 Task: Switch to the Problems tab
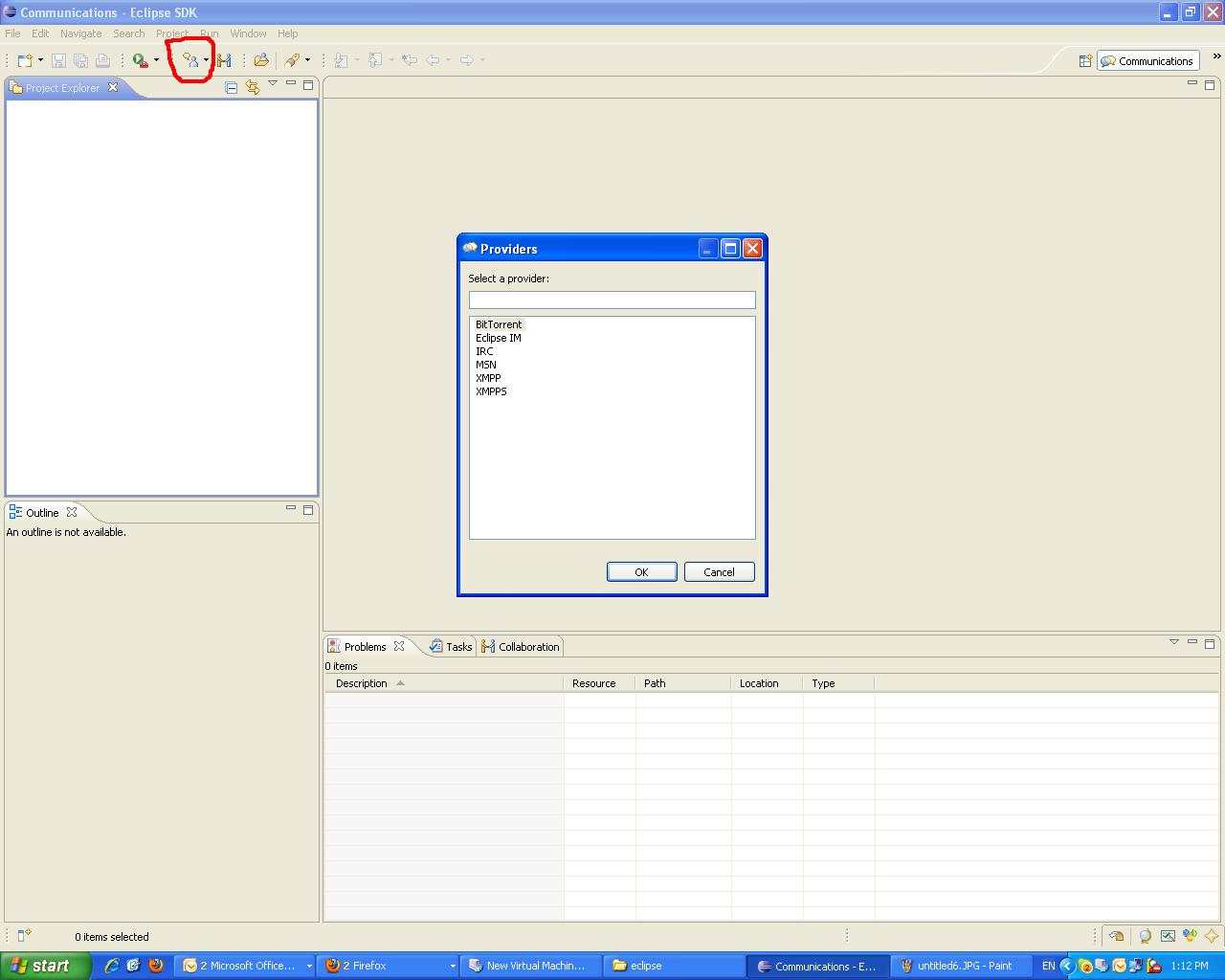367,647
